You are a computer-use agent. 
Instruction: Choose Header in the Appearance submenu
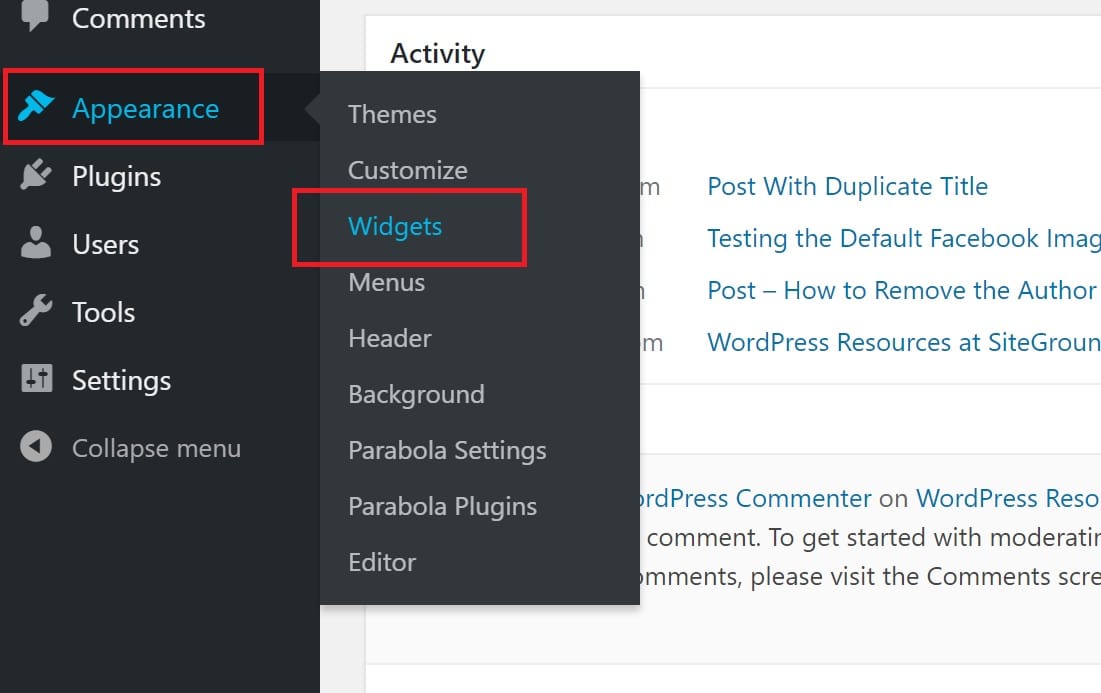pos(389,338)
